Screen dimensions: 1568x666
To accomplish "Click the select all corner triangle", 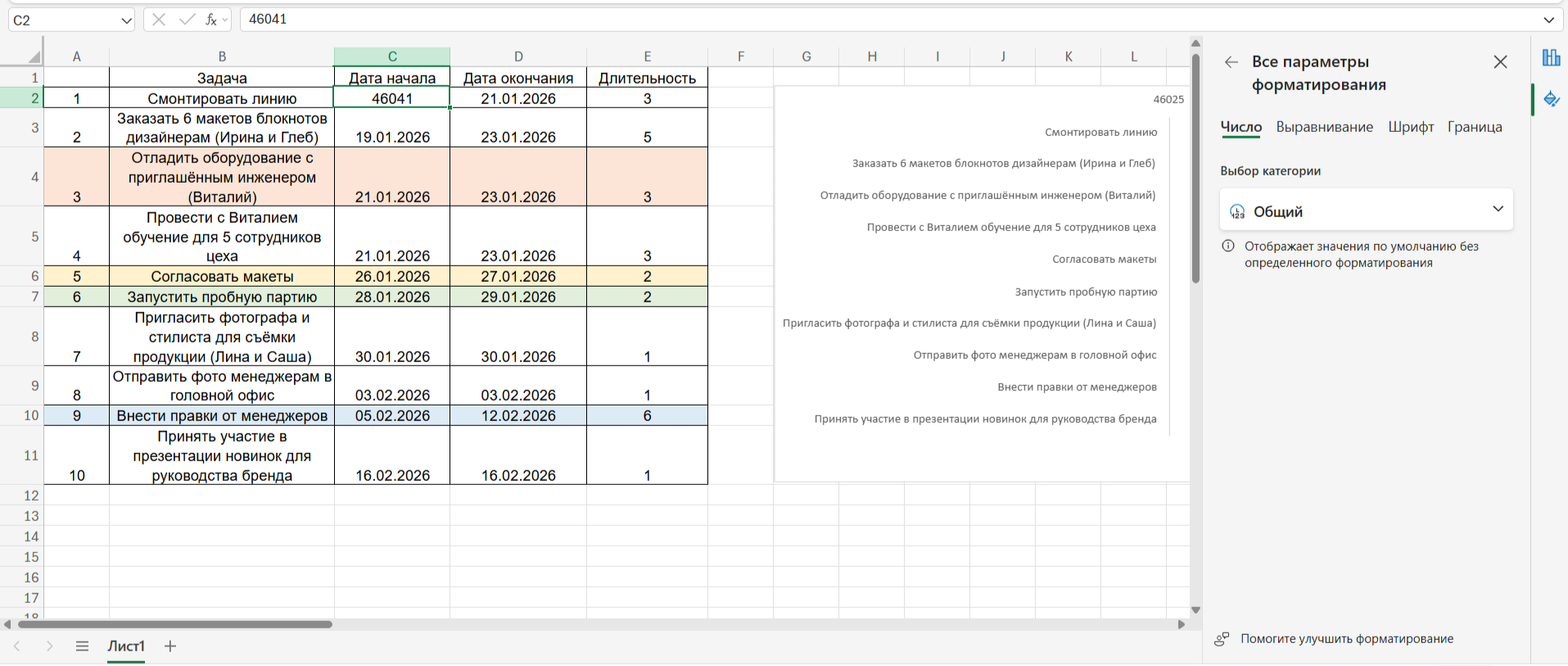I will click(x=34, y=57).
